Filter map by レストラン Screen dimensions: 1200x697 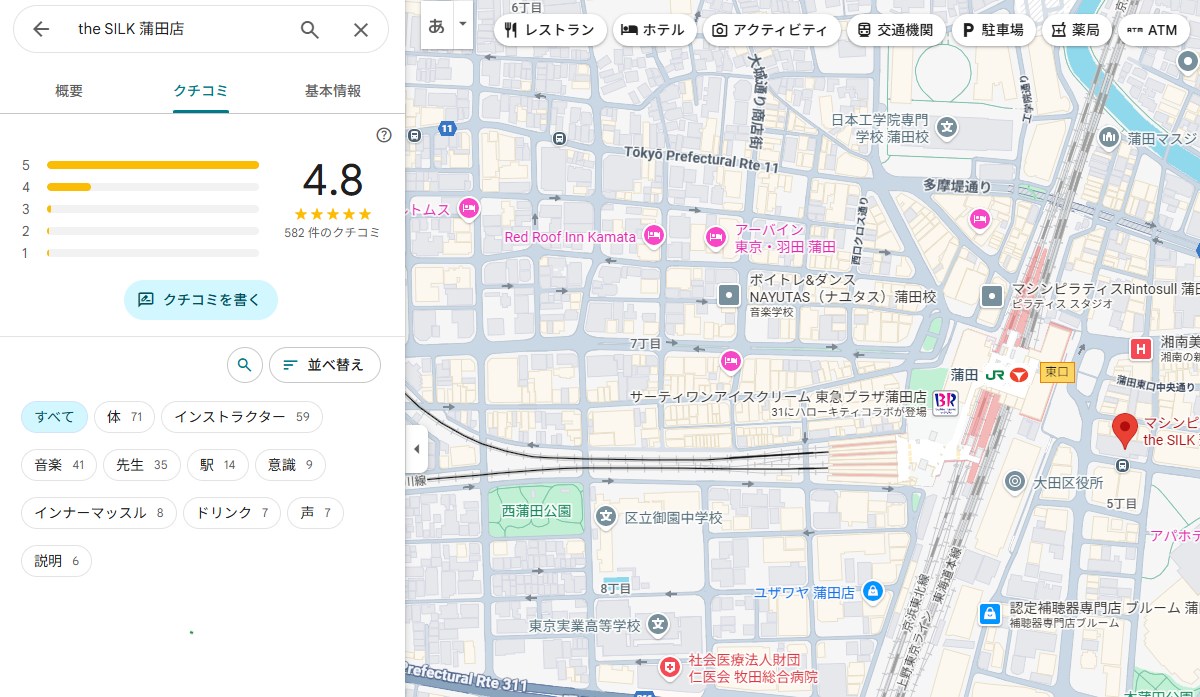click(551, 30)
